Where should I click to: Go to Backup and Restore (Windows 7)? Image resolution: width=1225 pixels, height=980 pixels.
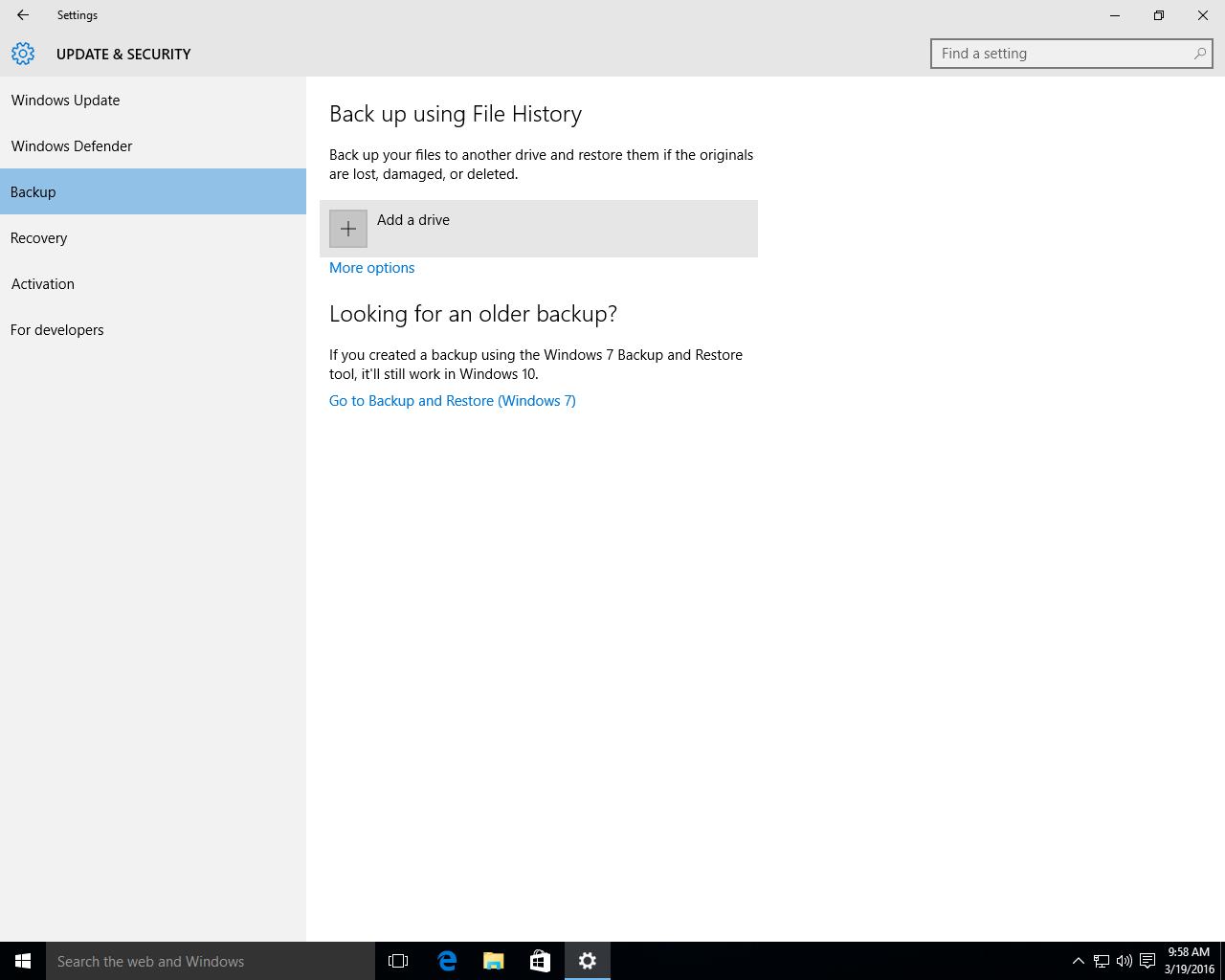click(453, 401)
